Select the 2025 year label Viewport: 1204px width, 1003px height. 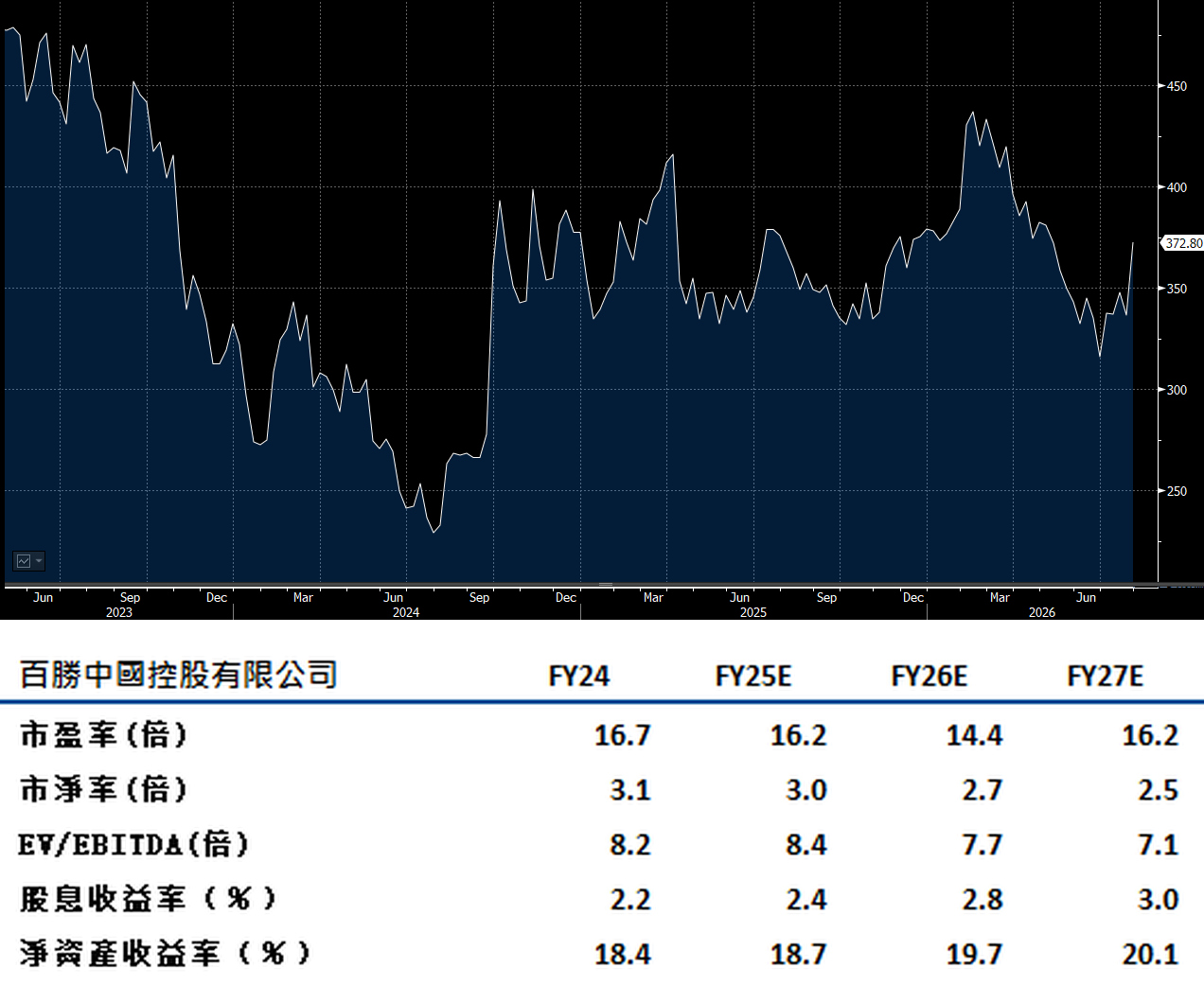pos(753,612)
